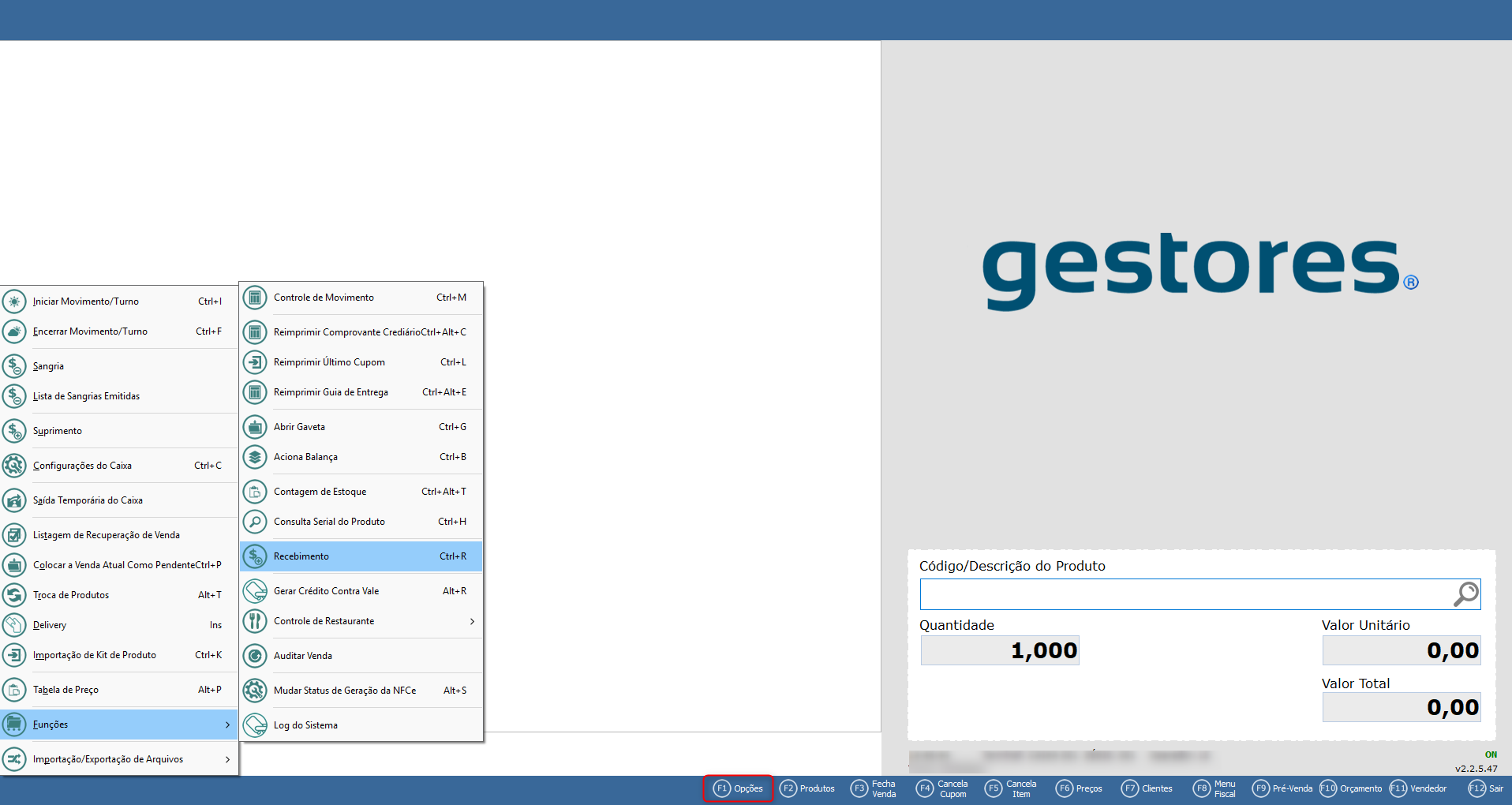Image resolution: width=1512 pixels, height=805 pixels.
Task: Click F4 Cancela Cupom button
Action: 941,788
